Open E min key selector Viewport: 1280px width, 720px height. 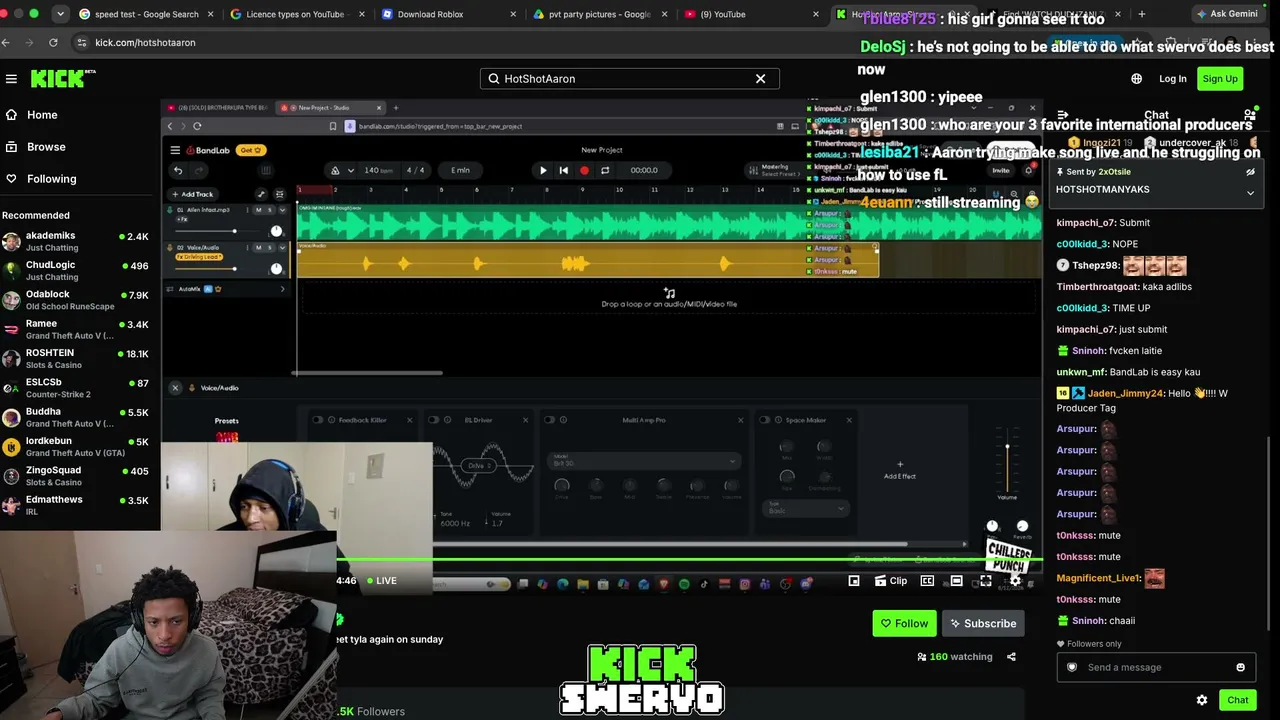(460, 170)
